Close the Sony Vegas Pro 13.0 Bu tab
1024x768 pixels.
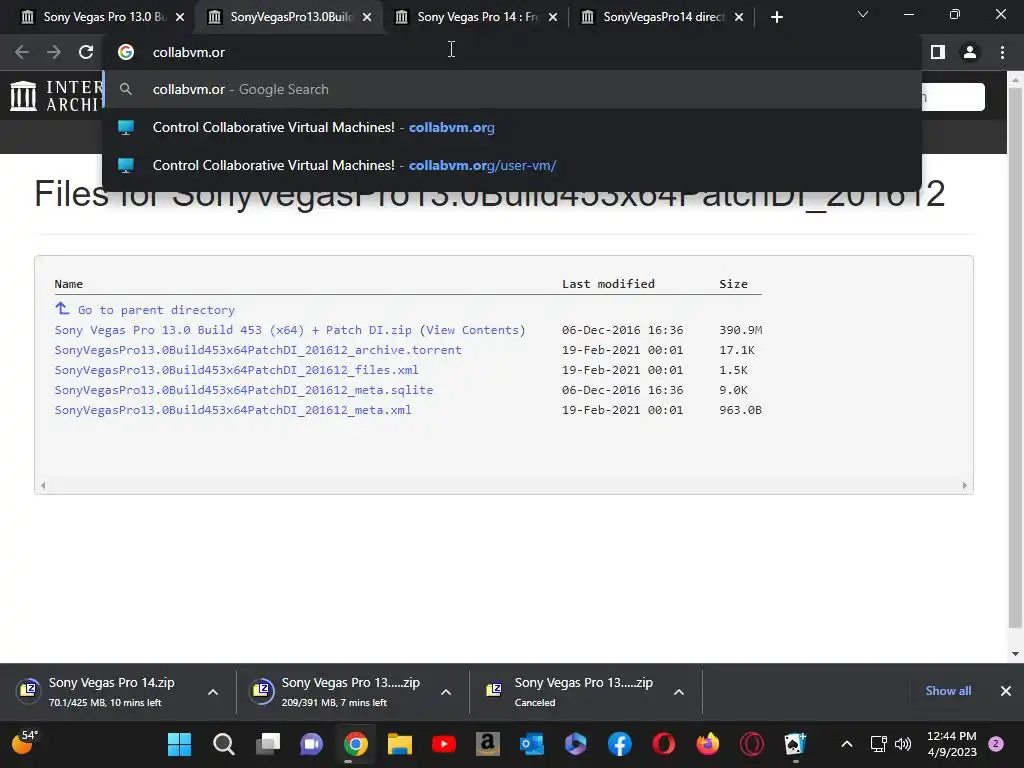[180, 18]
